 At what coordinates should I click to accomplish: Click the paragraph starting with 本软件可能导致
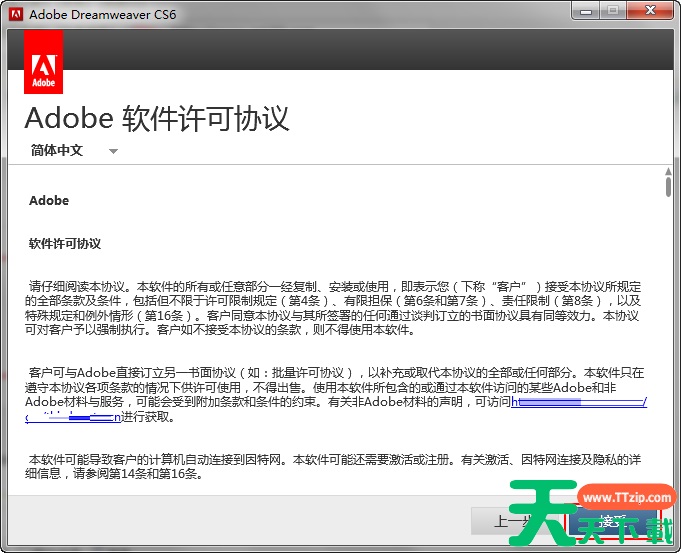(x=335, y=467)
